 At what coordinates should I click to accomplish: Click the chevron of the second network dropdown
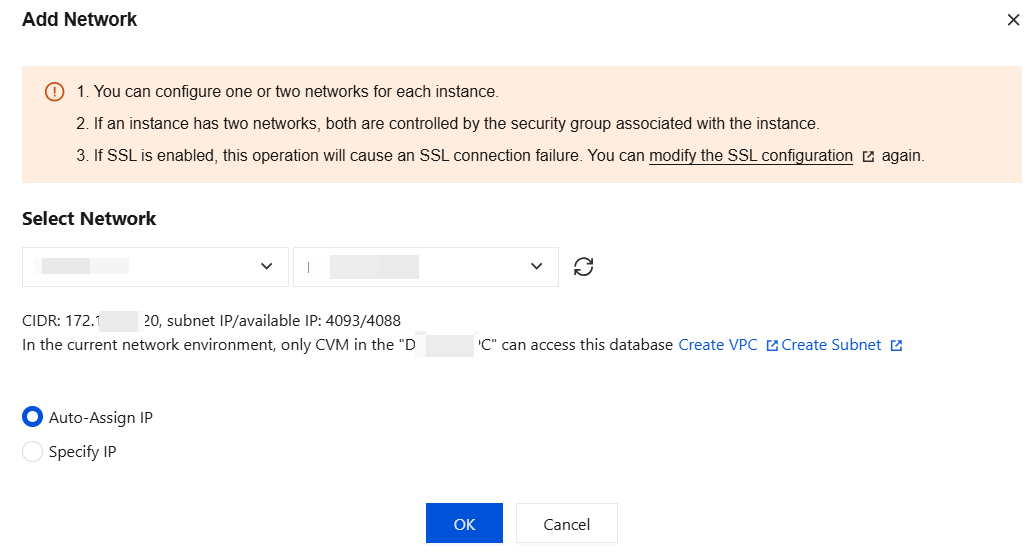(536, 267)
